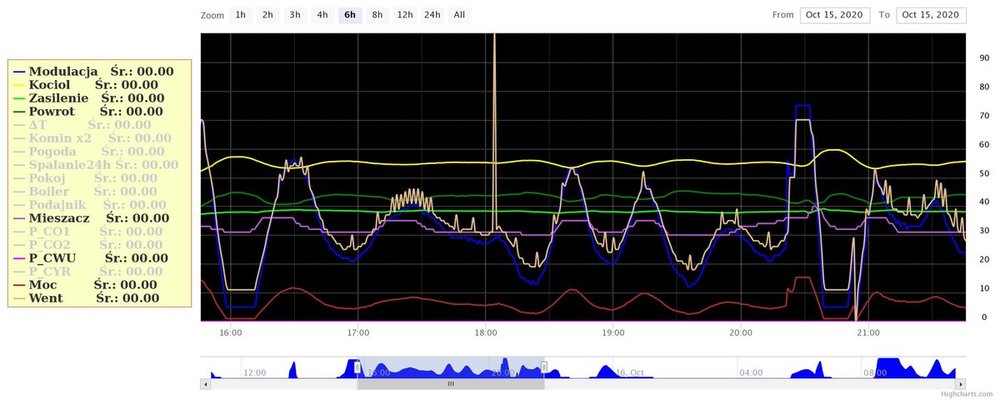Toggle Powrot series in legend
The height and width of the screenshot is (400, 1000).
(89, 112)
